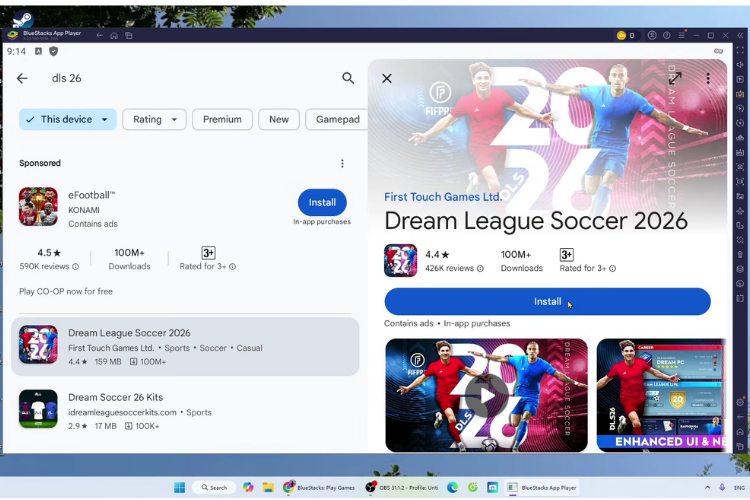Show info about 590K reviews for eFootball
750x500 pixels.
(76, 267)
